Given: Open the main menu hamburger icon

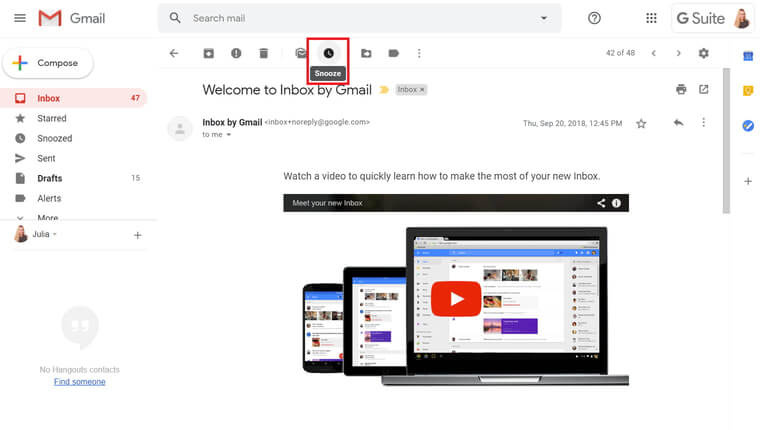Looking at the screenshot, I should tap(20, 18).
